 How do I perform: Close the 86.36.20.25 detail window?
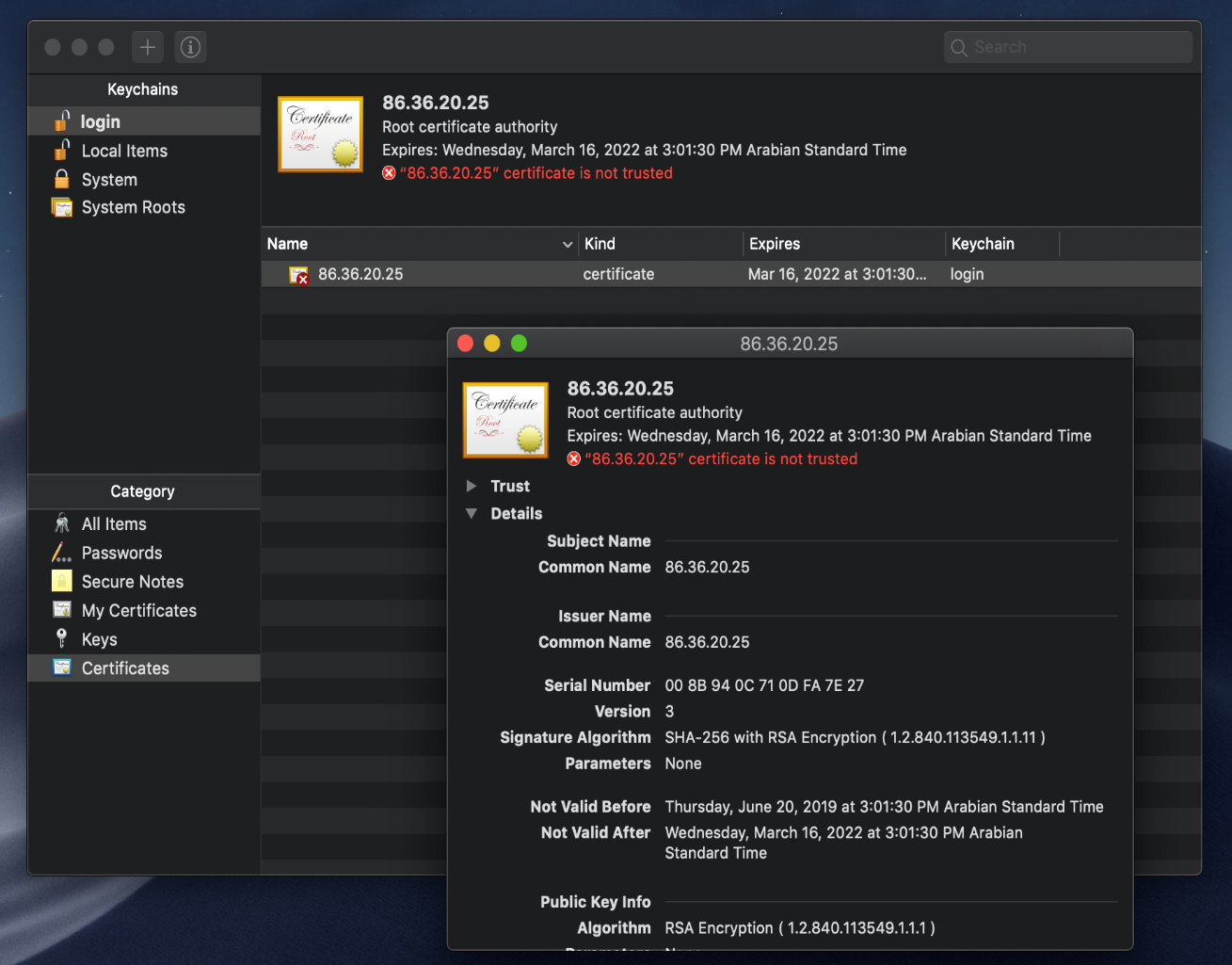click(x=465, y=344)
